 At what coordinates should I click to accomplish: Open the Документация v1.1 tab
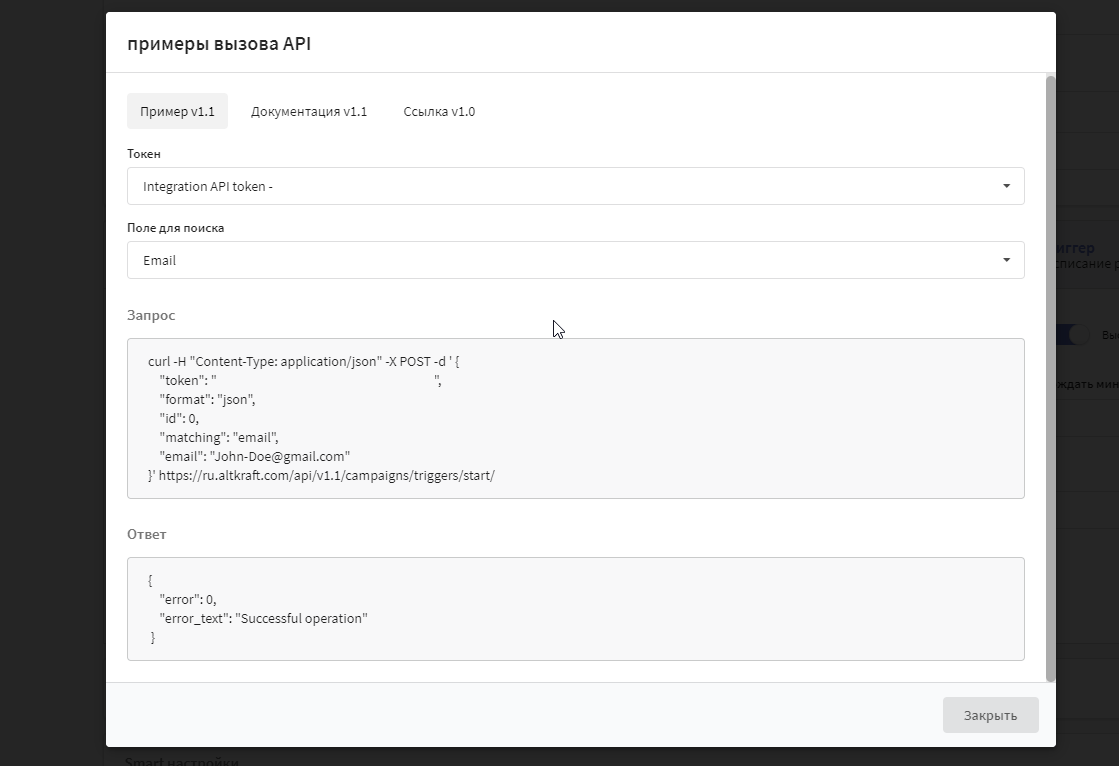click(309, 111)
